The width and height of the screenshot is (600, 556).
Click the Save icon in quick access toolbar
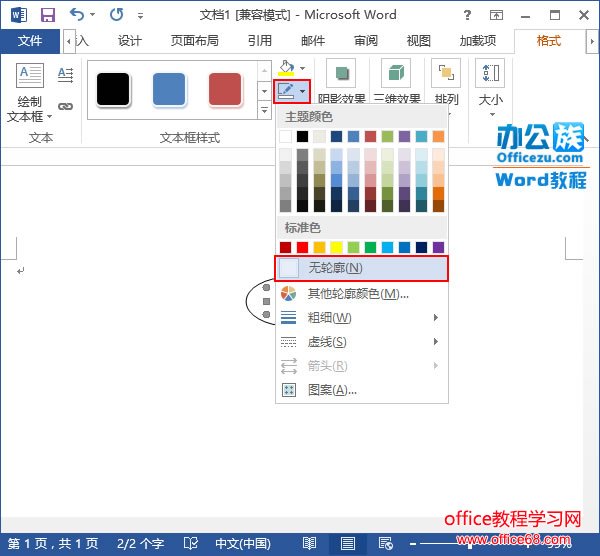[47, 15]
